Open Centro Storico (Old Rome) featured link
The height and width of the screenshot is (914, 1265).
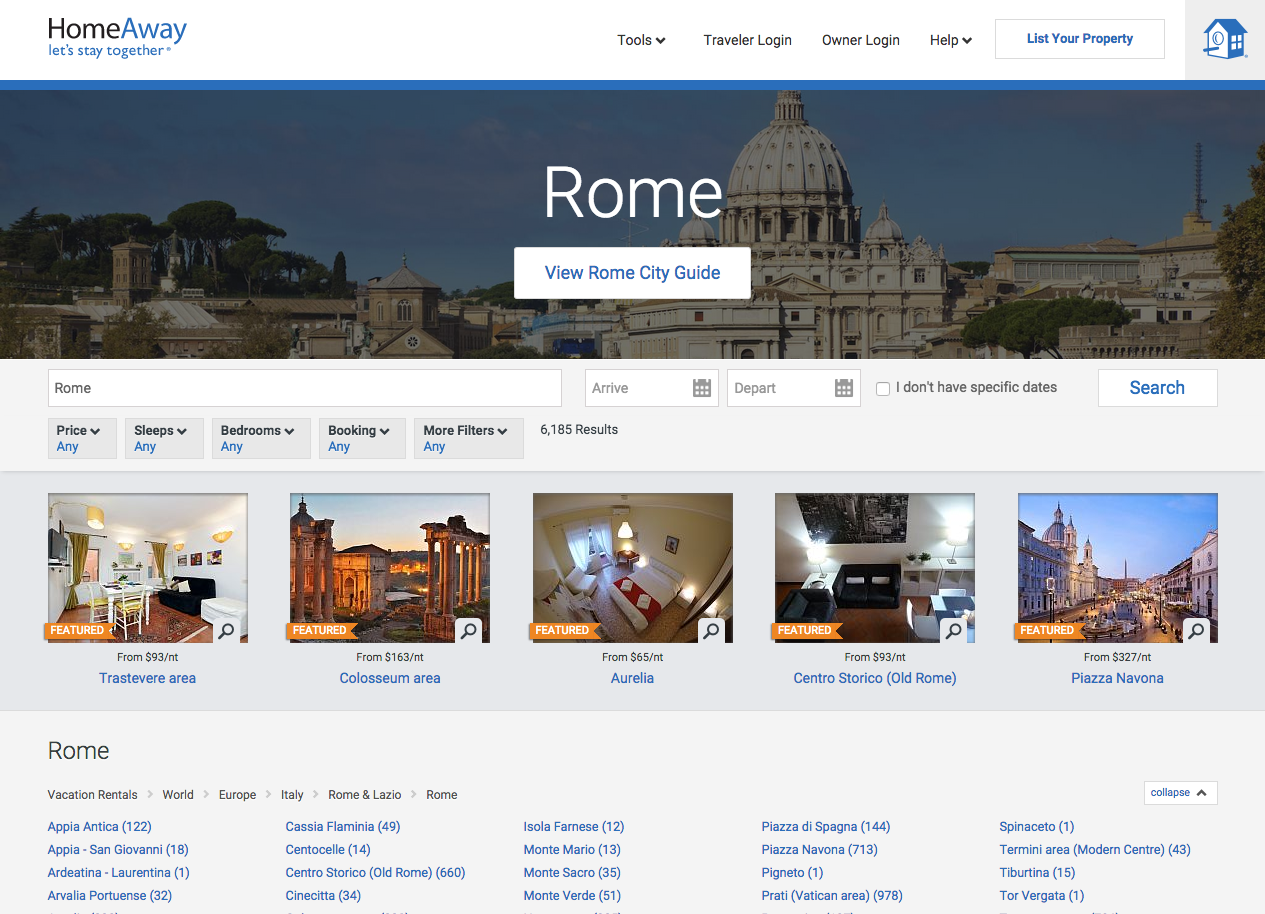875,678
